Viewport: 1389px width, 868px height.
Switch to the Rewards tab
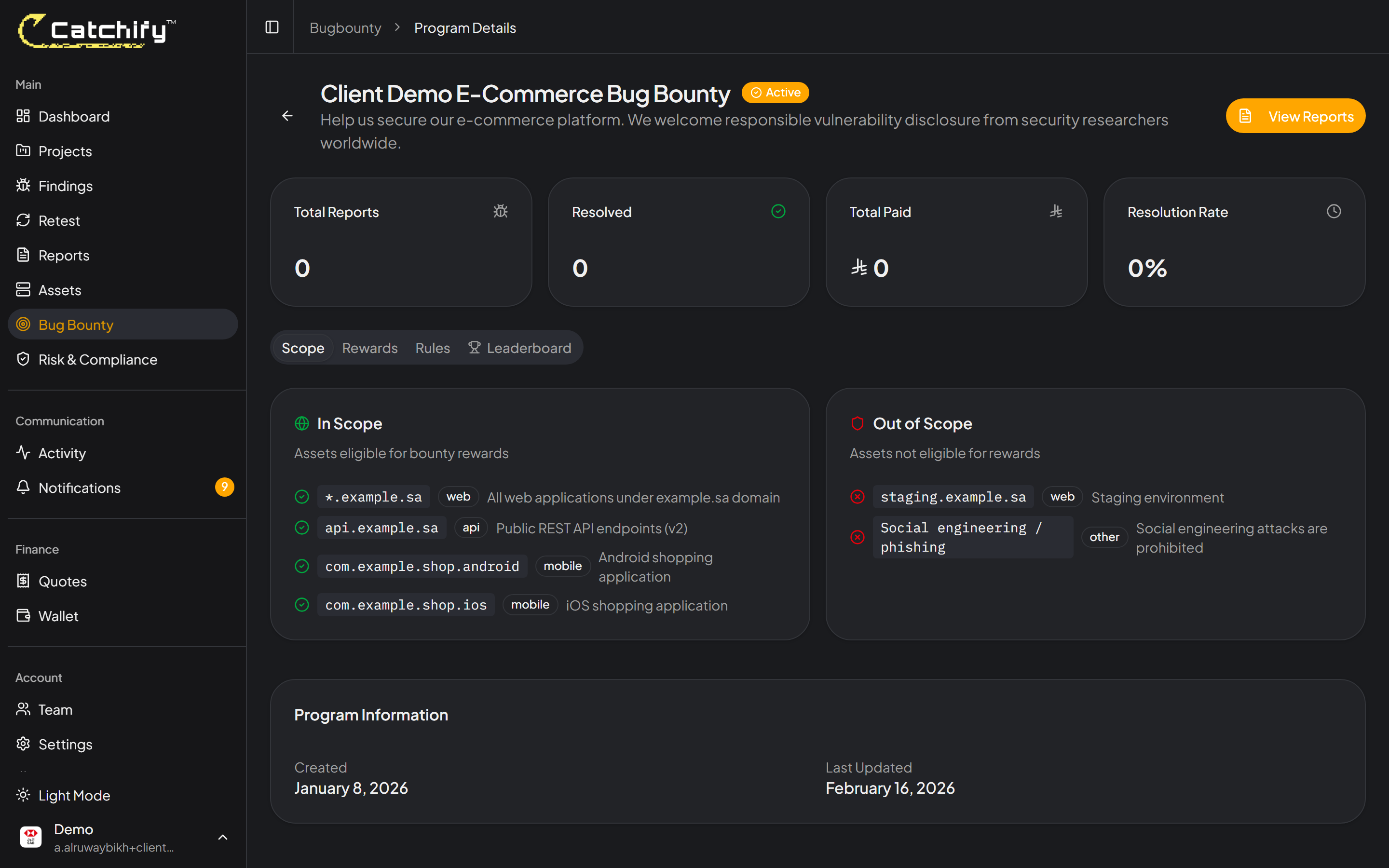(369, 347)
